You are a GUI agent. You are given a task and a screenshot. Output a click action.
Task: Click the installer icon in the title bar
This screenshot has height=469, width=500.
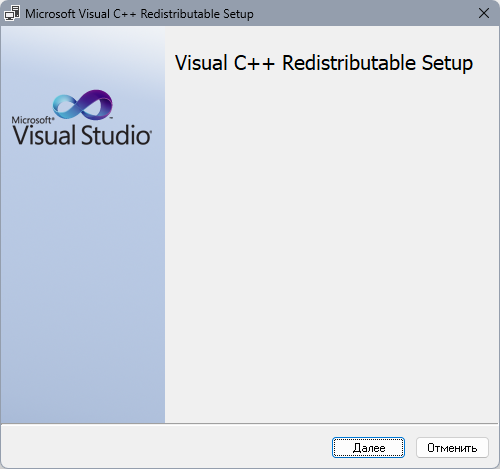[12, 13]
